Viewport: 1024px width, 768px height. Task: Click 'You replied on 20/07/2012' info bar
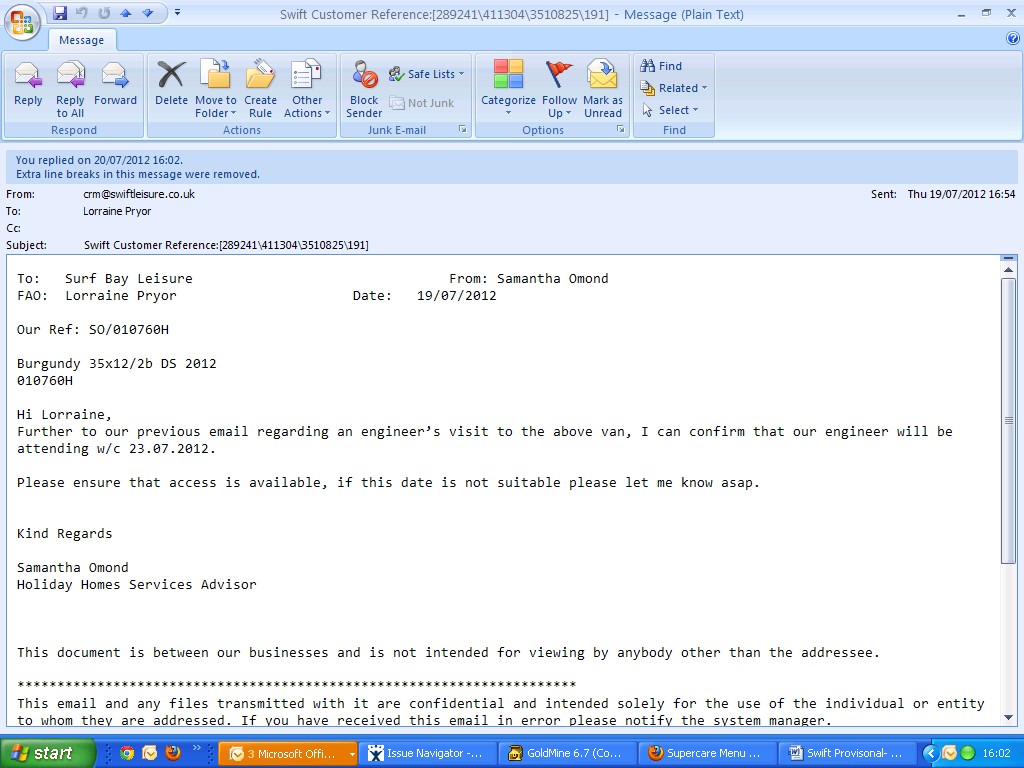pyautogui.click(x=99, y=160)
